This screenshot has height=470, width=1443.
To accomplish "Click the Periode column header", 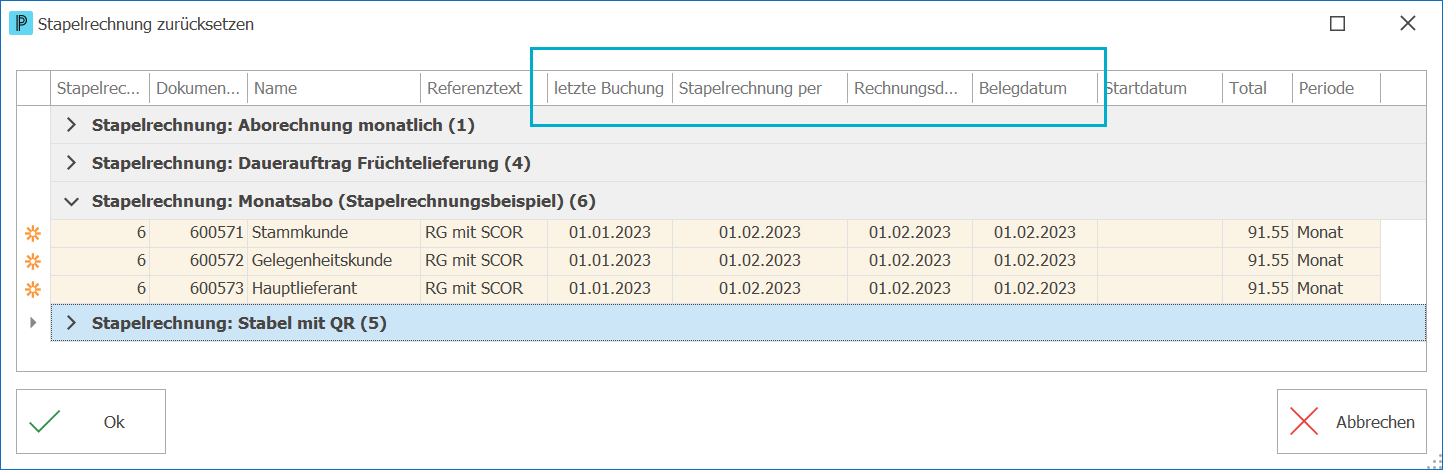I will pos(1336,88).
